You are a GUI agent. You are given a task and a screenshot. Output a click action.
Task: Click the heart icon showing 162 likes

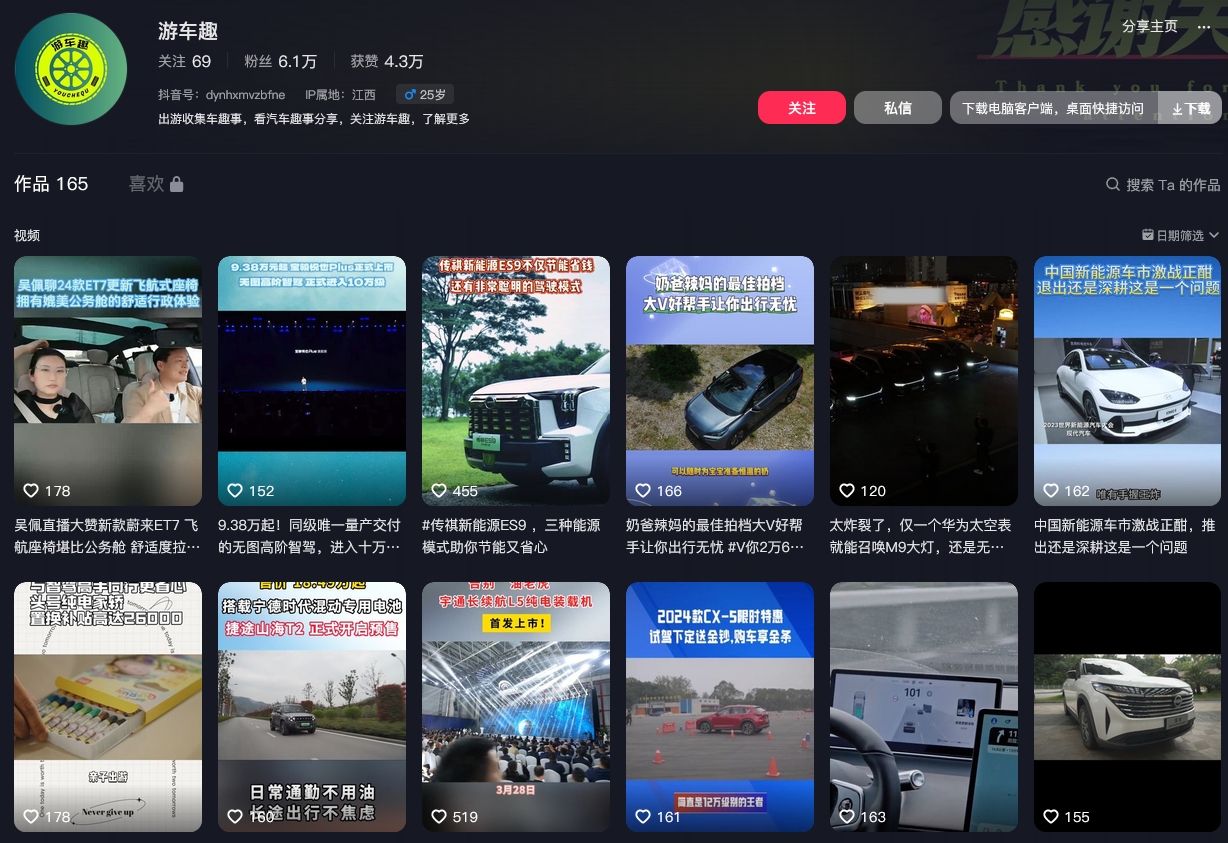[1051, 491]
